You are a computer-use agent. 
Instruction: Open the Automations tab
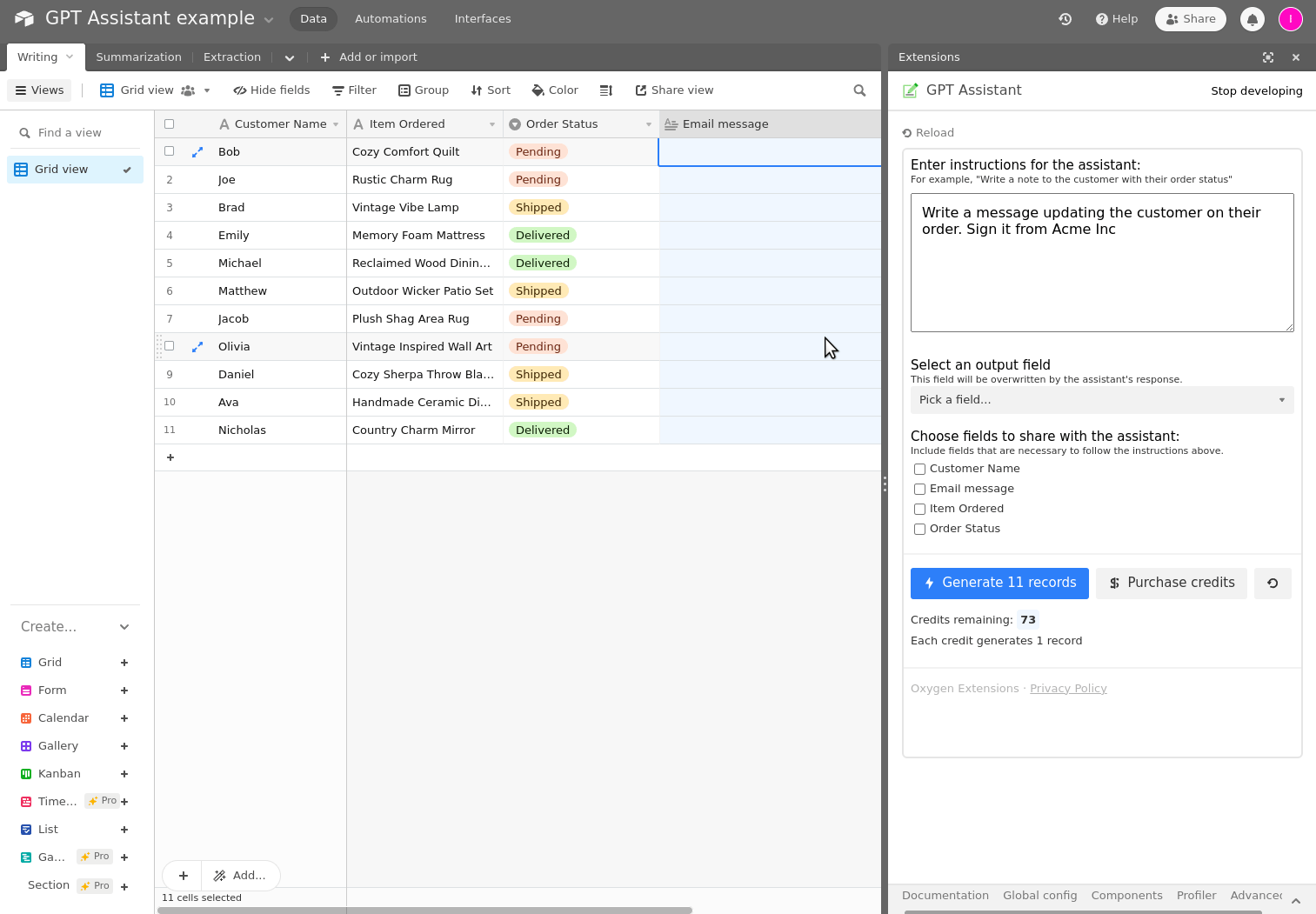pos(391,19)
